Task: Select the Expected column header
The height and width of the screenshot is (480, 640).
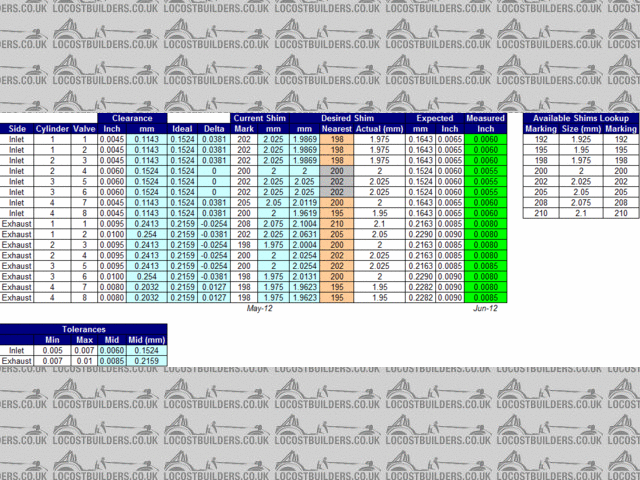Action: pyautogui.click(x=435, y=118)
